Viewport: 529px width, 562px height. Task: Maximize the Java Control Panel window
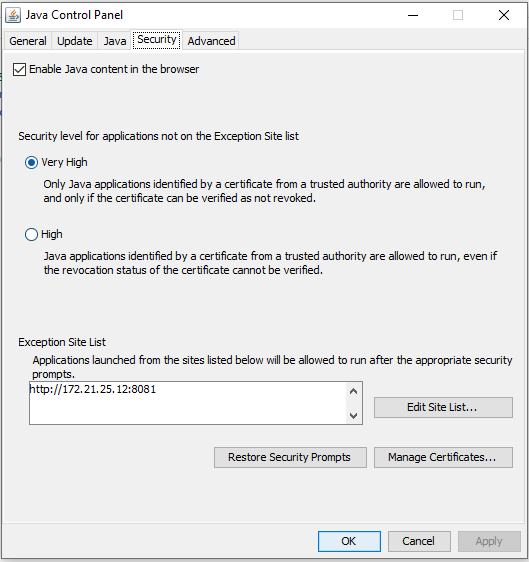point(458,15)
